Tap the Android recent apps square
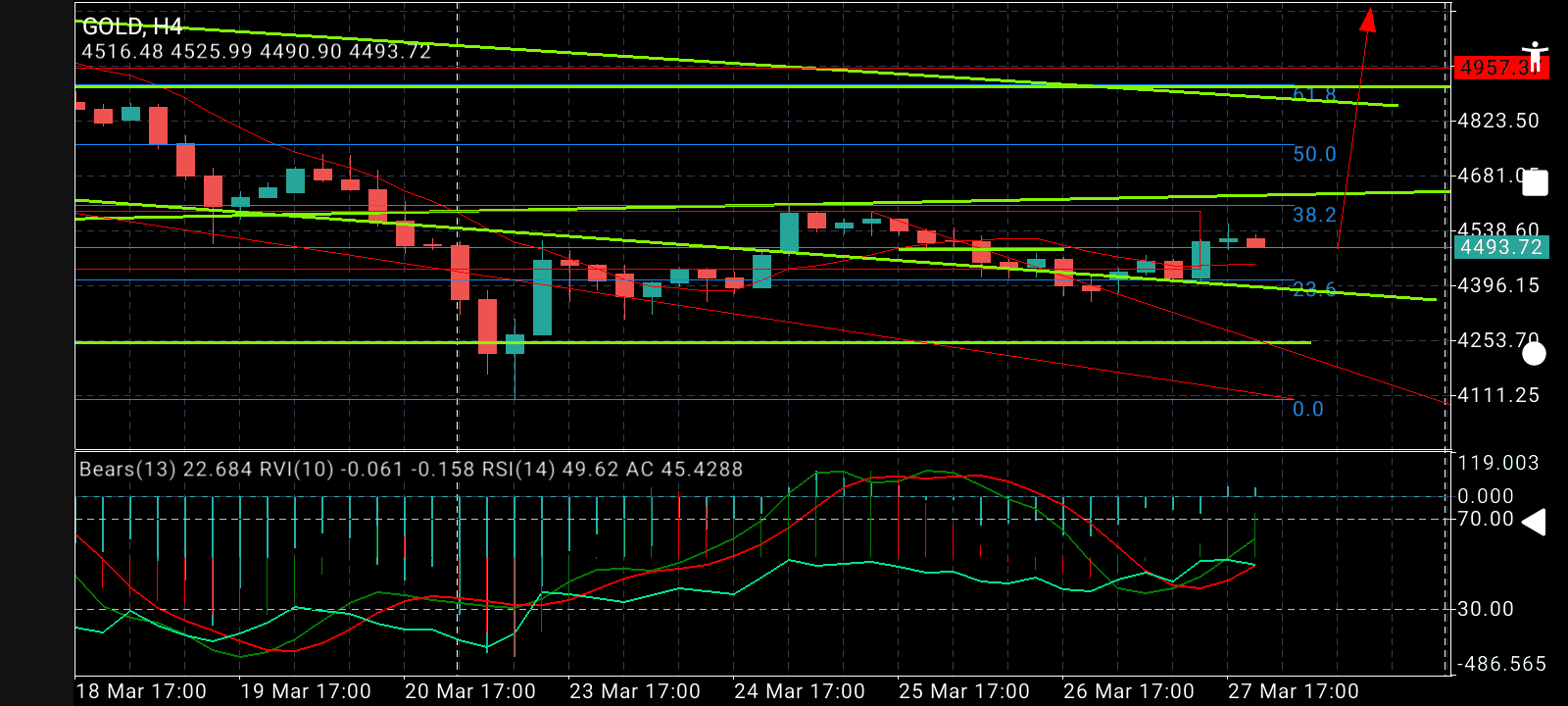The image size is (1568, 706). 1535,183
